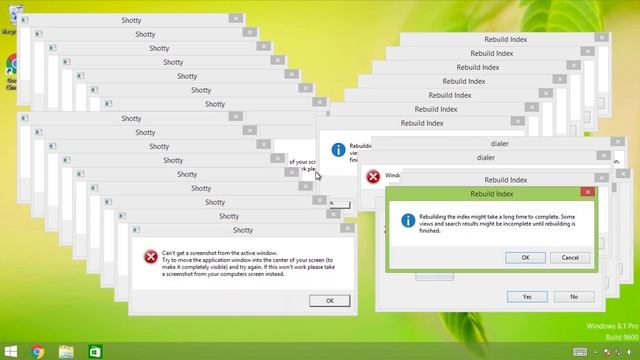Open the touch keyboard from the taskbar

tap(580, 352)
